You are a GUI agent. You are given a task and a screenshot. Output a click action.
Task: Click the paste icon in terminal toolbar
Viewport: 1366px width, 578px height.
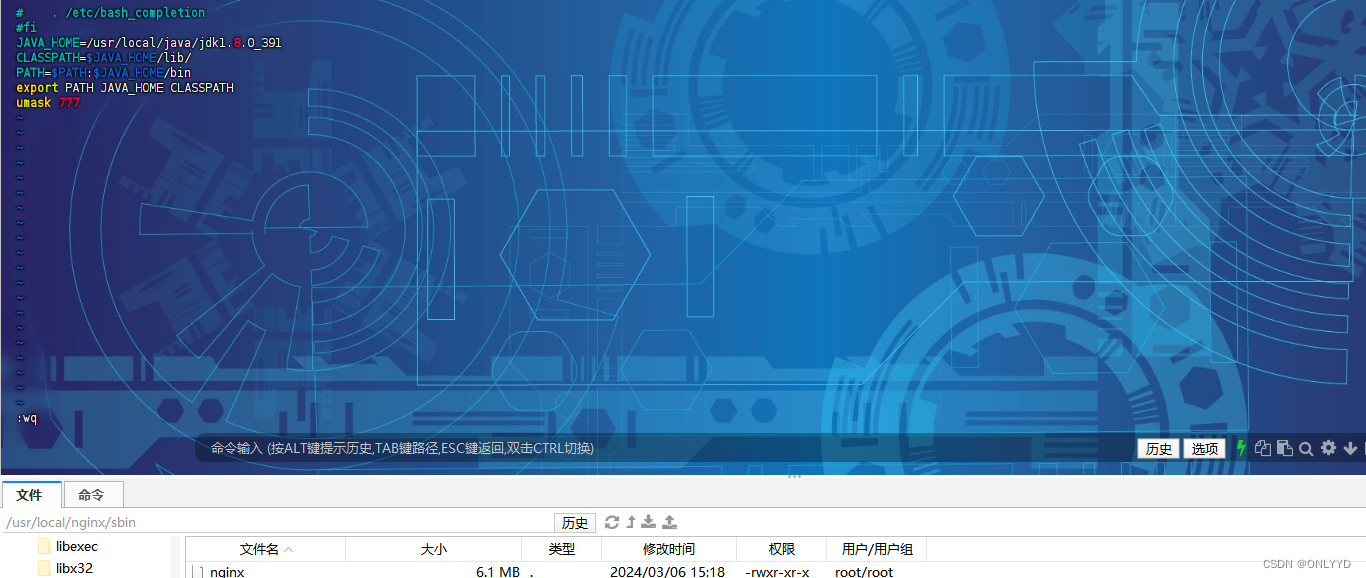(1284, 448)
